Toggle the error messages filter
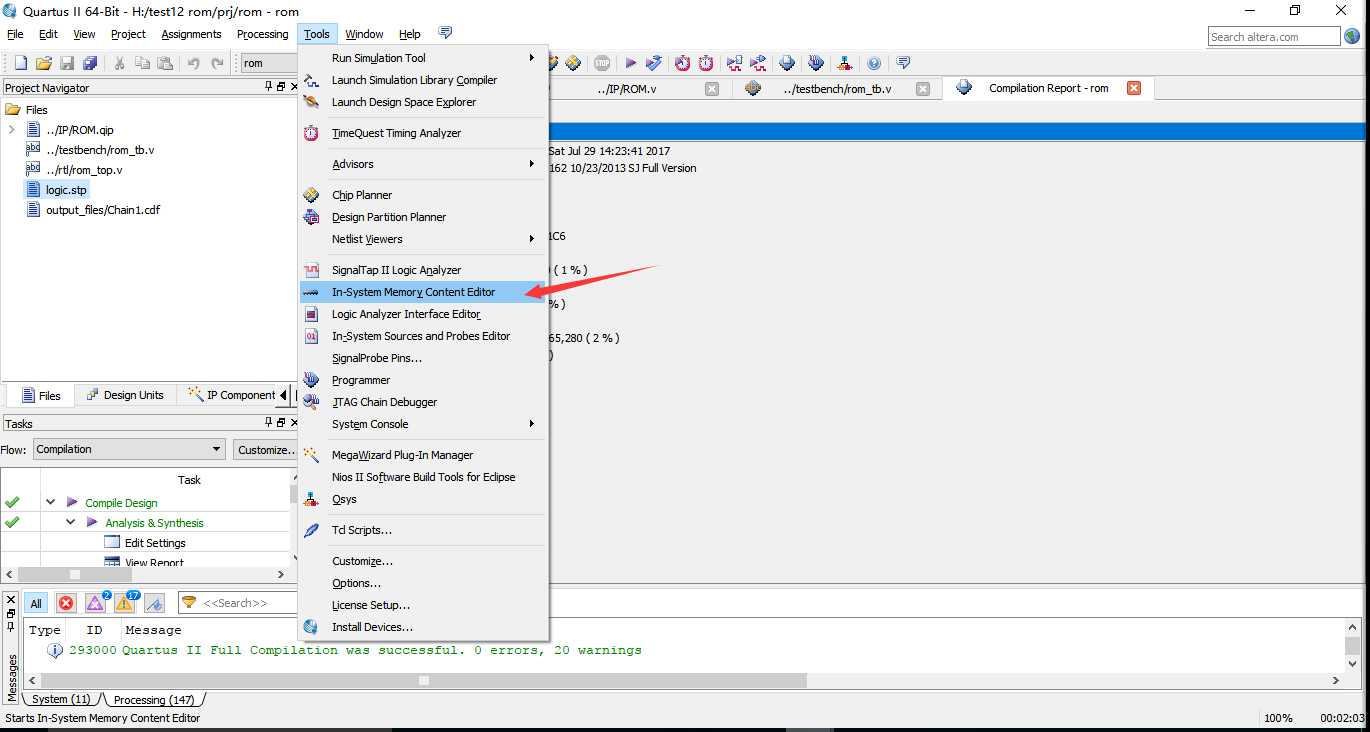1370x732 pixels. tap(66, 603)
